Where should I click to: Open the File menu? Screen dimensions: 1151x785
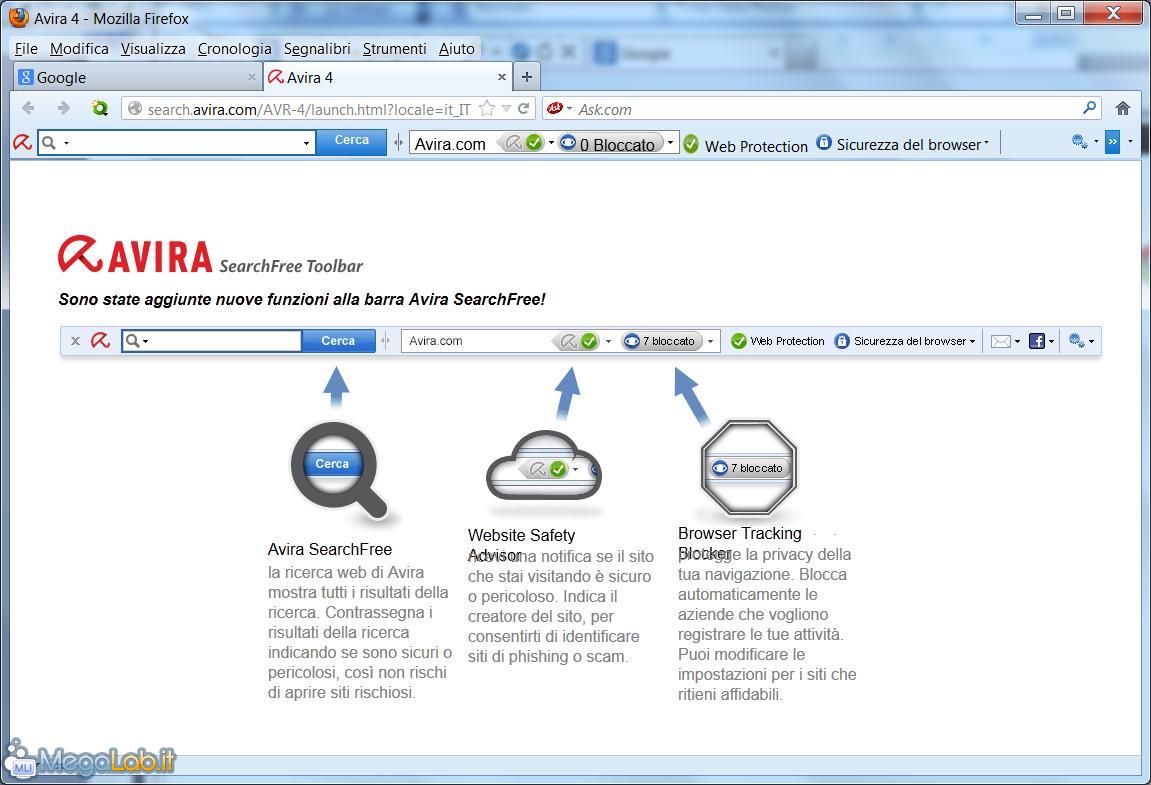26,48
